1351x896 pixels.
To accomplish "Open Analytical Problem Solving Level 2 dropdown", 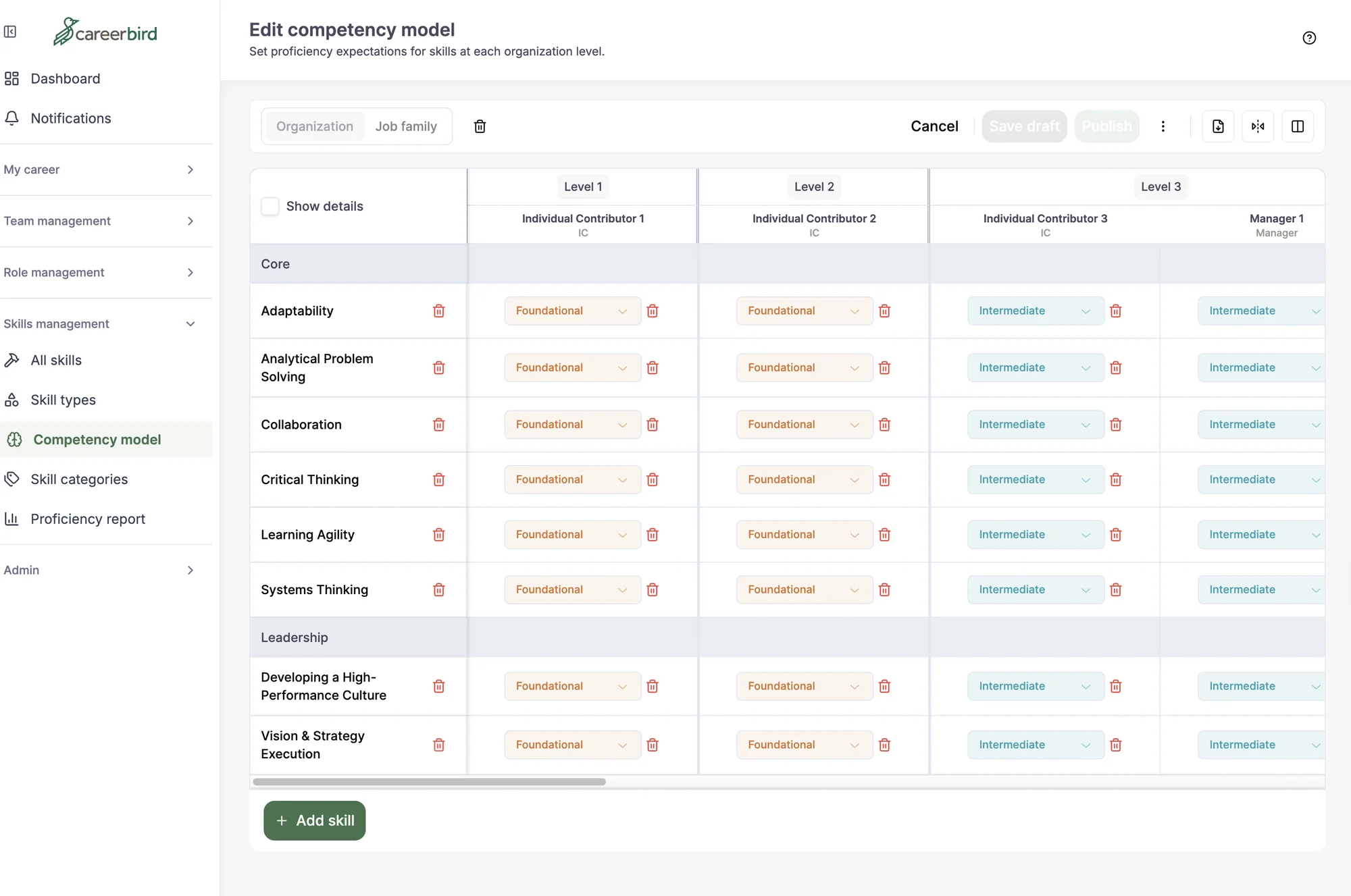I will click(x=805, y=367).
